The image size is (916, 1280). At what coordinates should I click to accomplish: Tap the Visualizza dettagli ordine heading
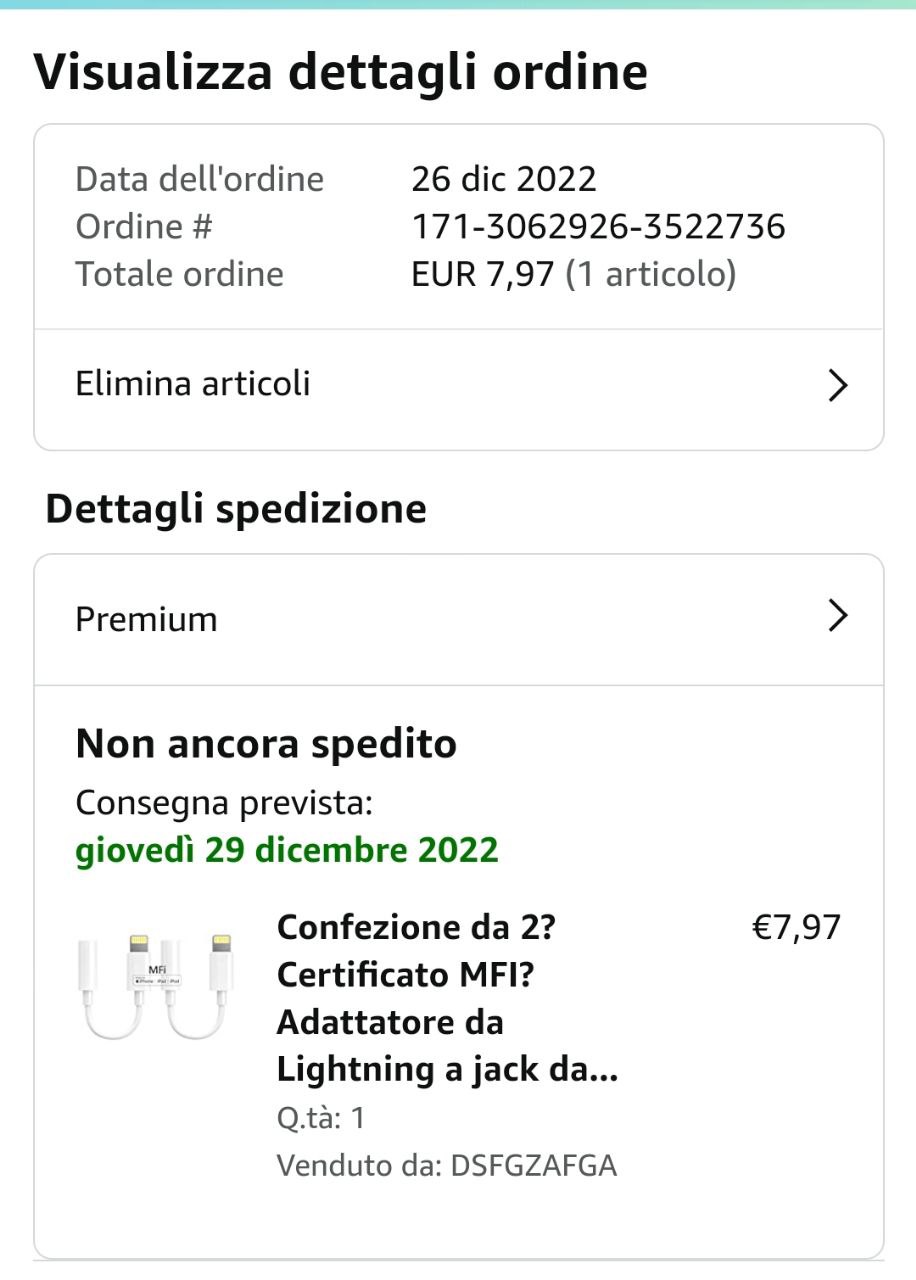(x=341, y=72)
